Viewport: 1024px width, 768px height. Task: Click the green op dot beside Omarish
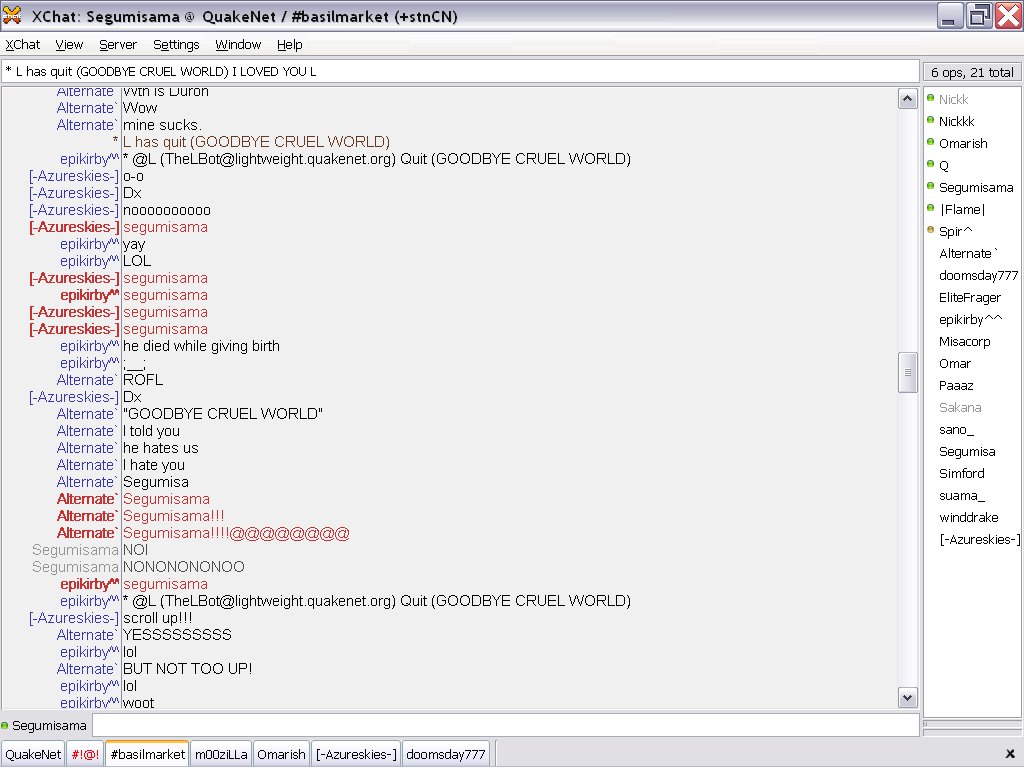930,143
